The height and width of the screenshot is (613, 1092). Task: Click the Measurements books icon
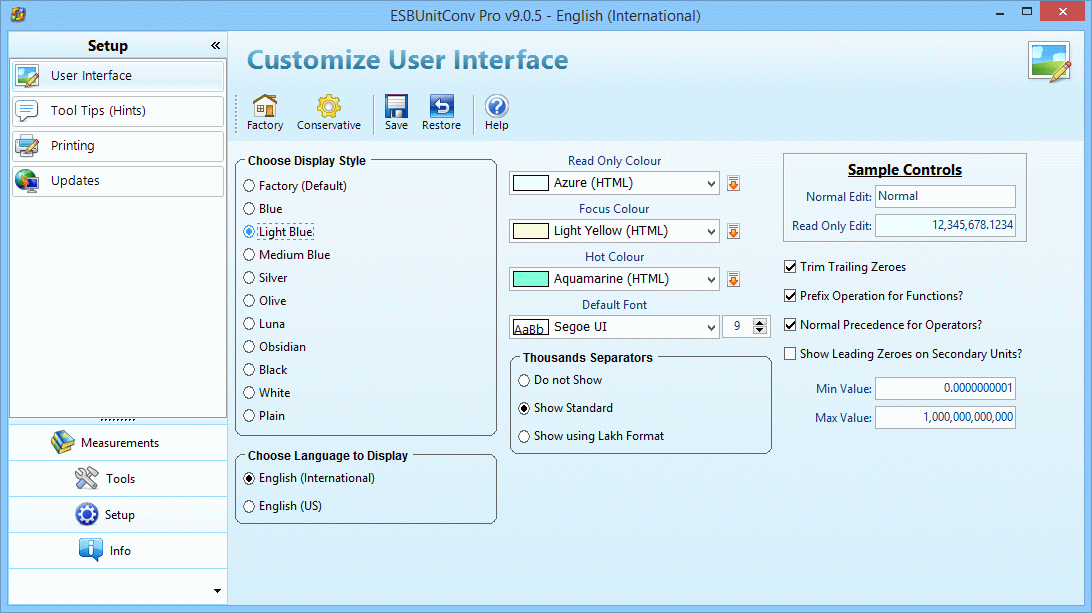click(62, 442)
